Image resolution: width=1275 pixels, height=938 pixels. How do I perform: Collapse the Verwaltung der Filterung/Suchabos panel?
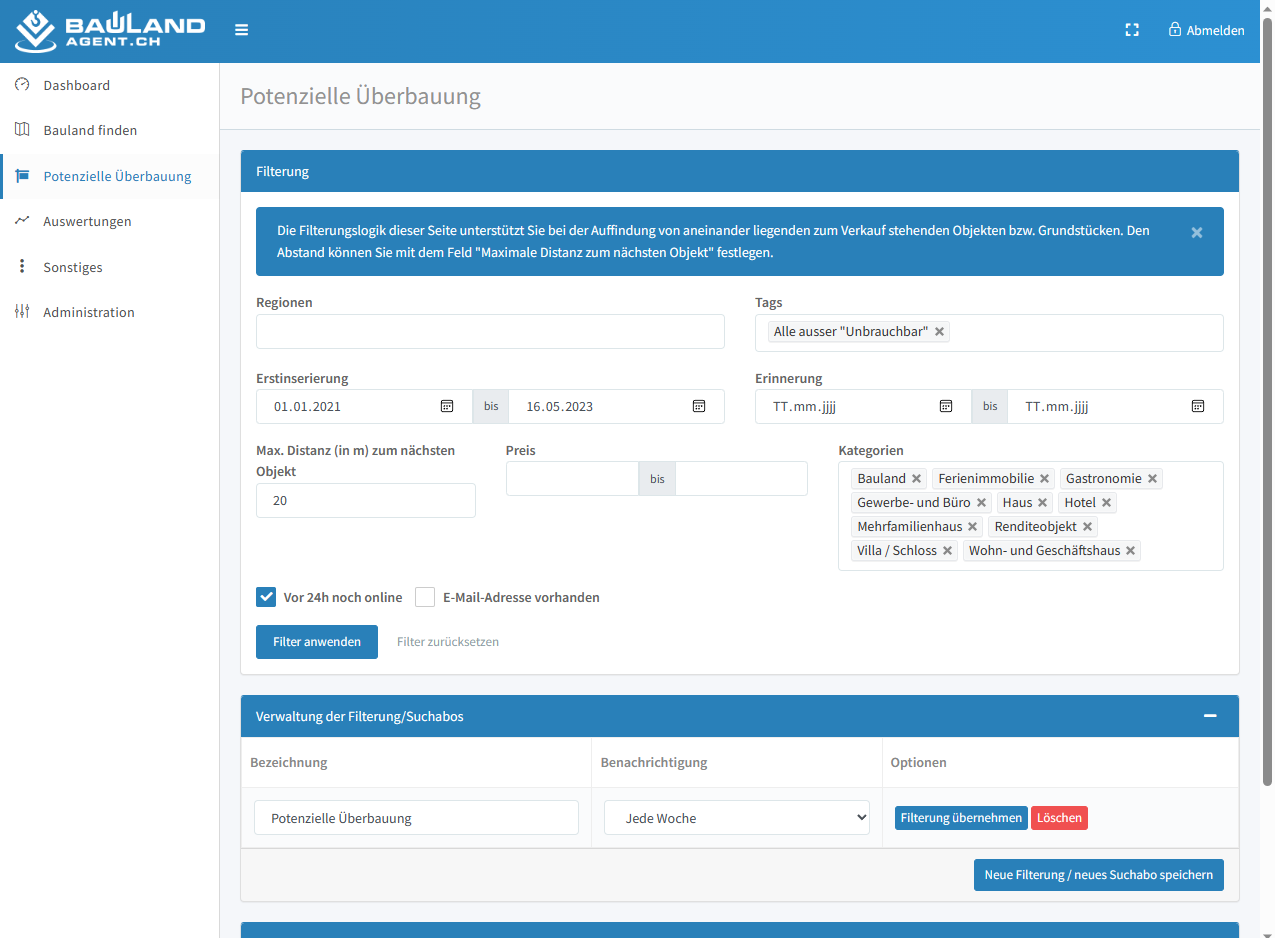pos(1210,716)
